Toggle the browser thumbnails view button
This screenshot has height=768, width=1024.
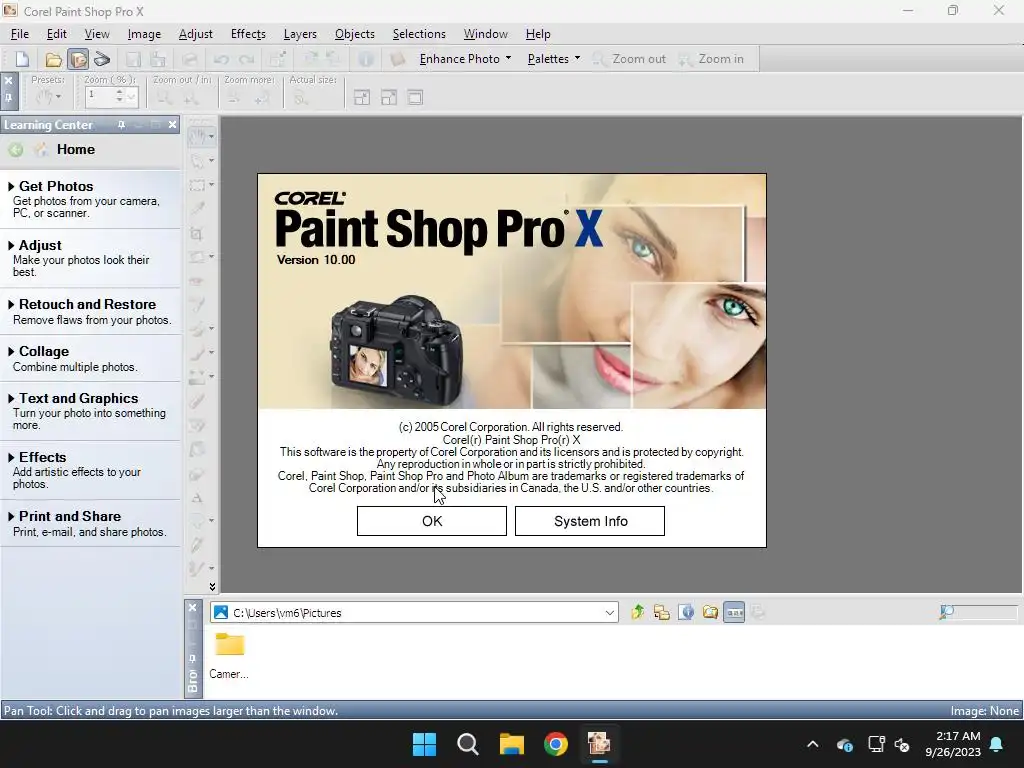click(x=734, y=612)
